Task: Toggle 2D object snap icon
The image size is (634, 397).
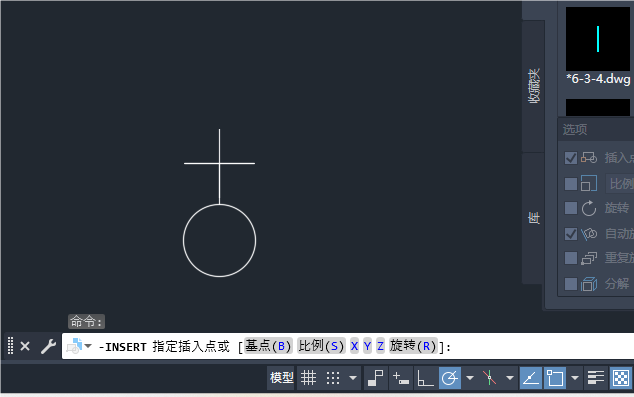Action: coord(555,378)
